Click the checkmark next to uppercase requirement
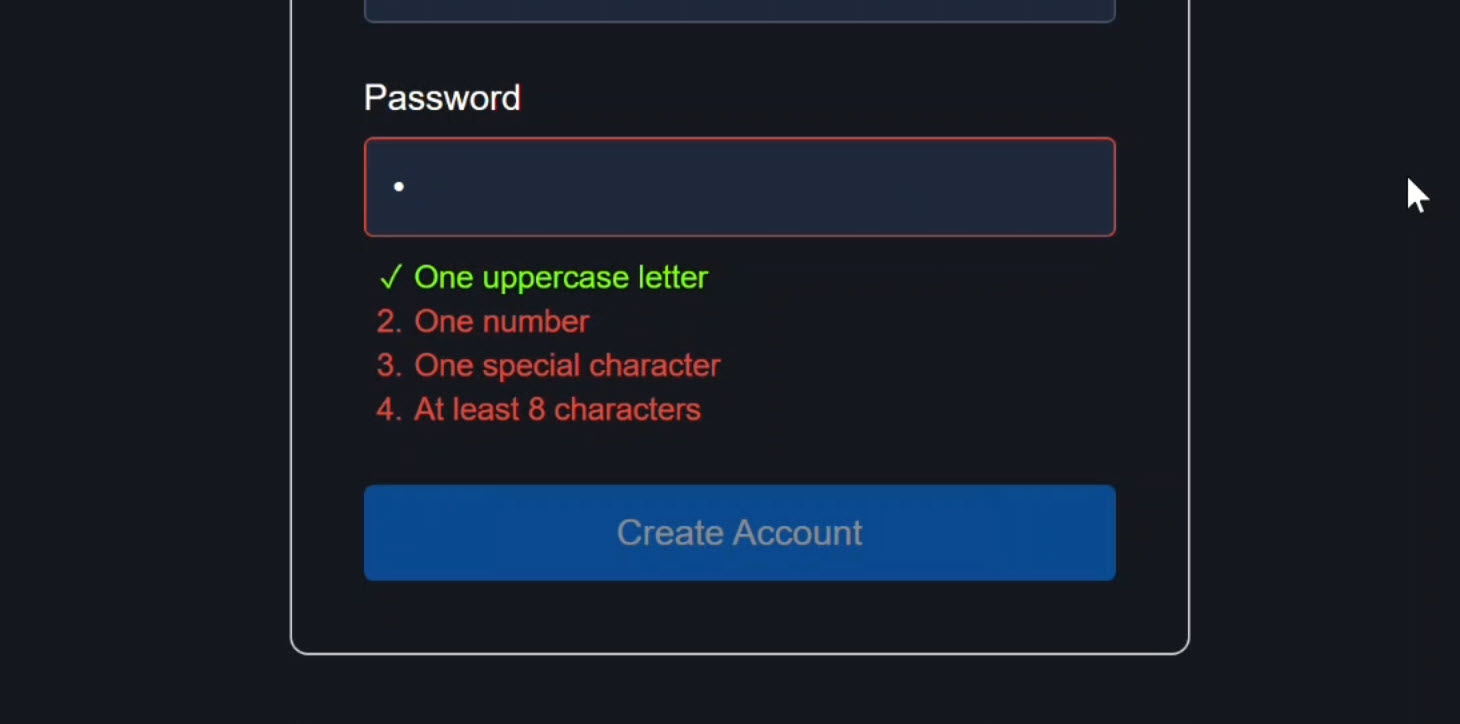Viewport: 1460px width, 724px height. point(390,277)
